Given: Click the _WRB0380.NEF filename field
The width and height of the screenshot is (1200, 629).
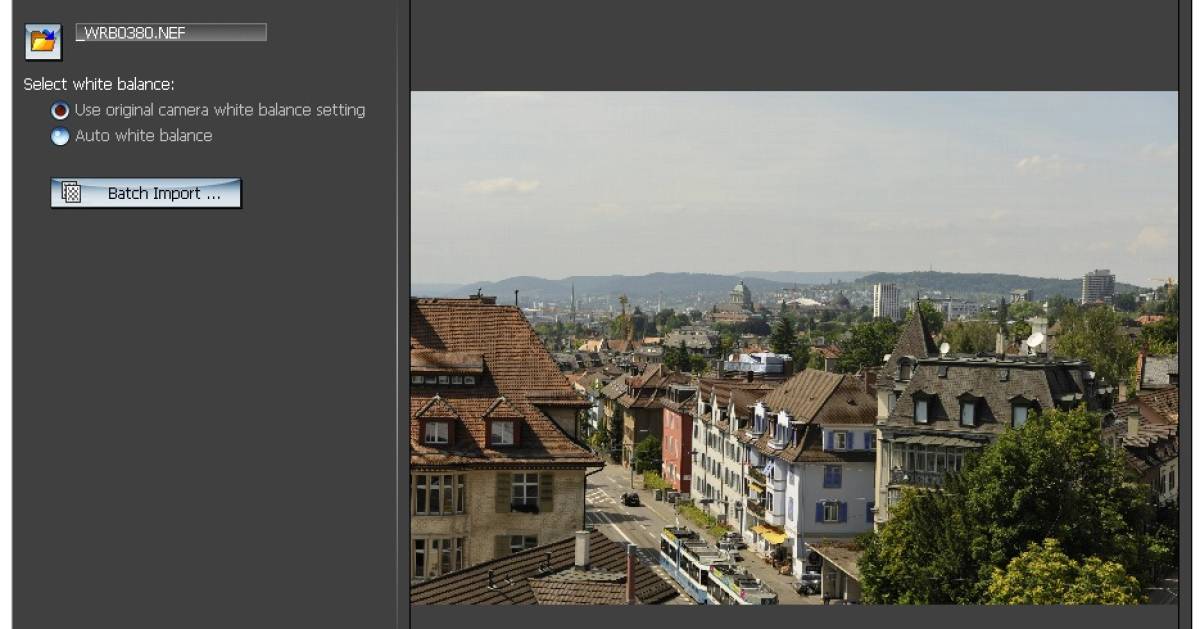Looking at the screenshot, I should pyautogui.click(x=170, y=33).
